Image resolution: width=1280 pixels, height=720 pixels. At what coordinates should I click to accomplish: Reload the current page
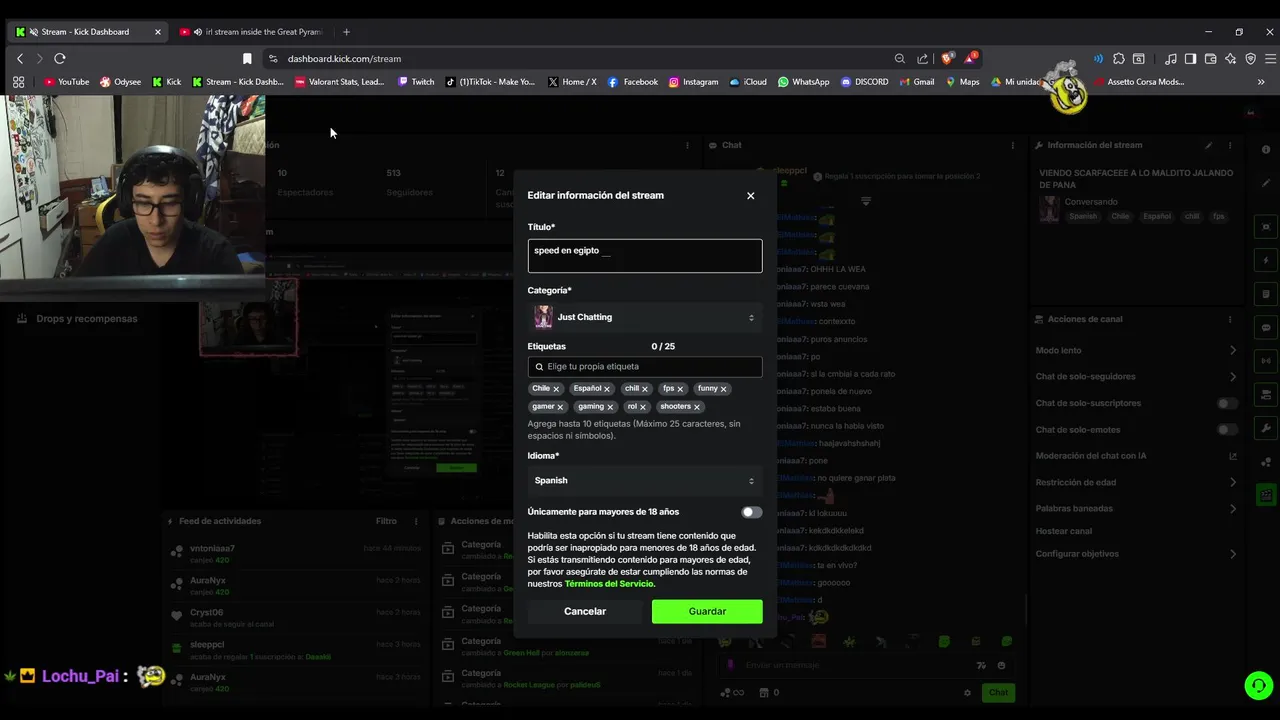(x=60, y=59)
